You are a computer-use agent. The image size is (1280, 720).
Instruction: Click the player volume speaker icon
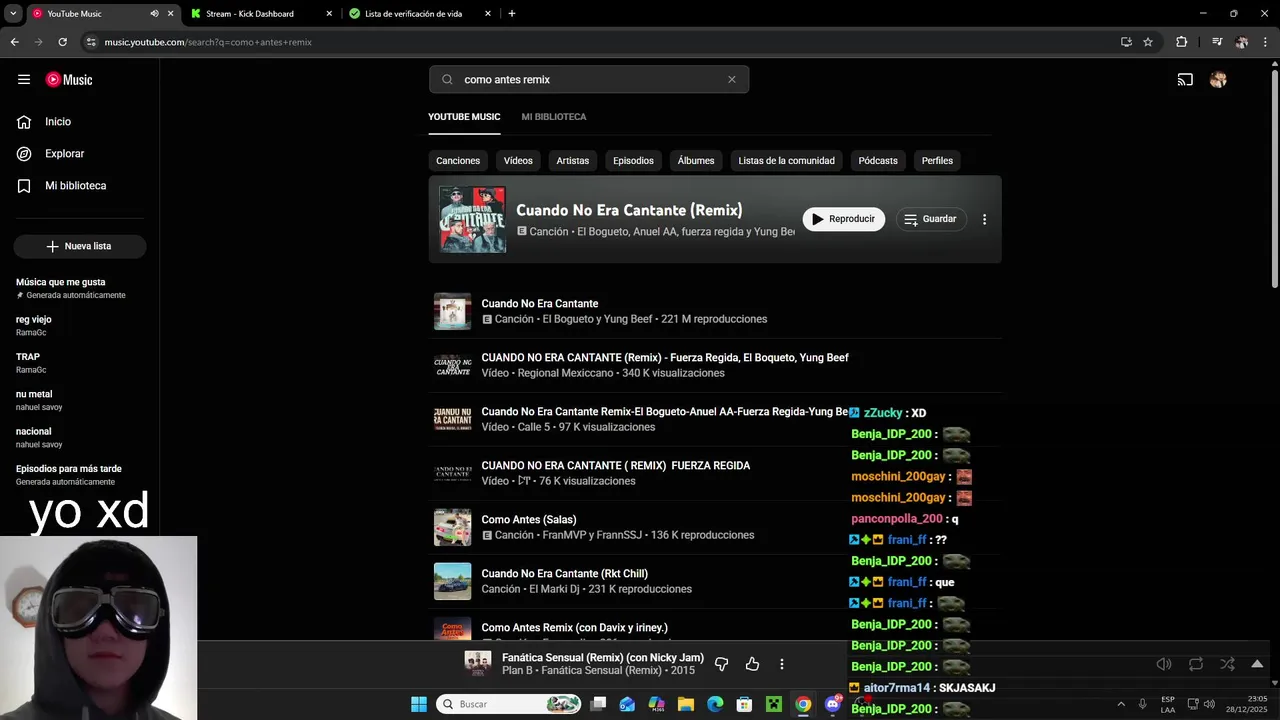click(1164, 664)
